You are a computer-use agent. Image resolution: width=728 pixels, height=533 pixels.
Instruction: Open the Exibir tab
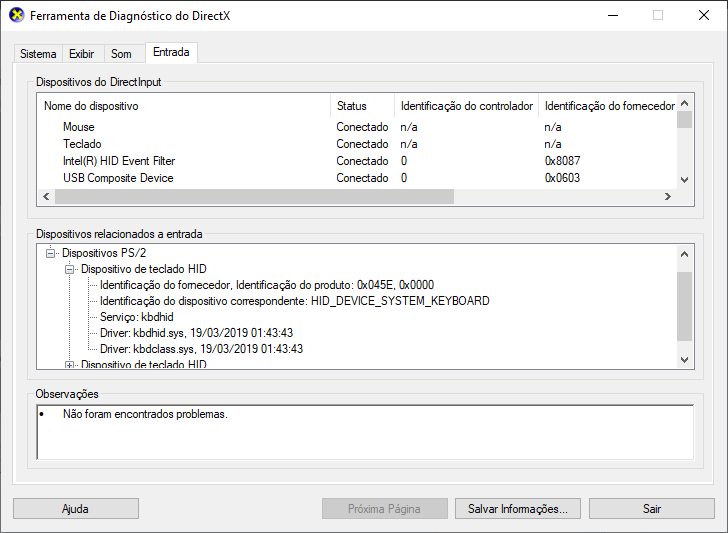click(82, 54)
